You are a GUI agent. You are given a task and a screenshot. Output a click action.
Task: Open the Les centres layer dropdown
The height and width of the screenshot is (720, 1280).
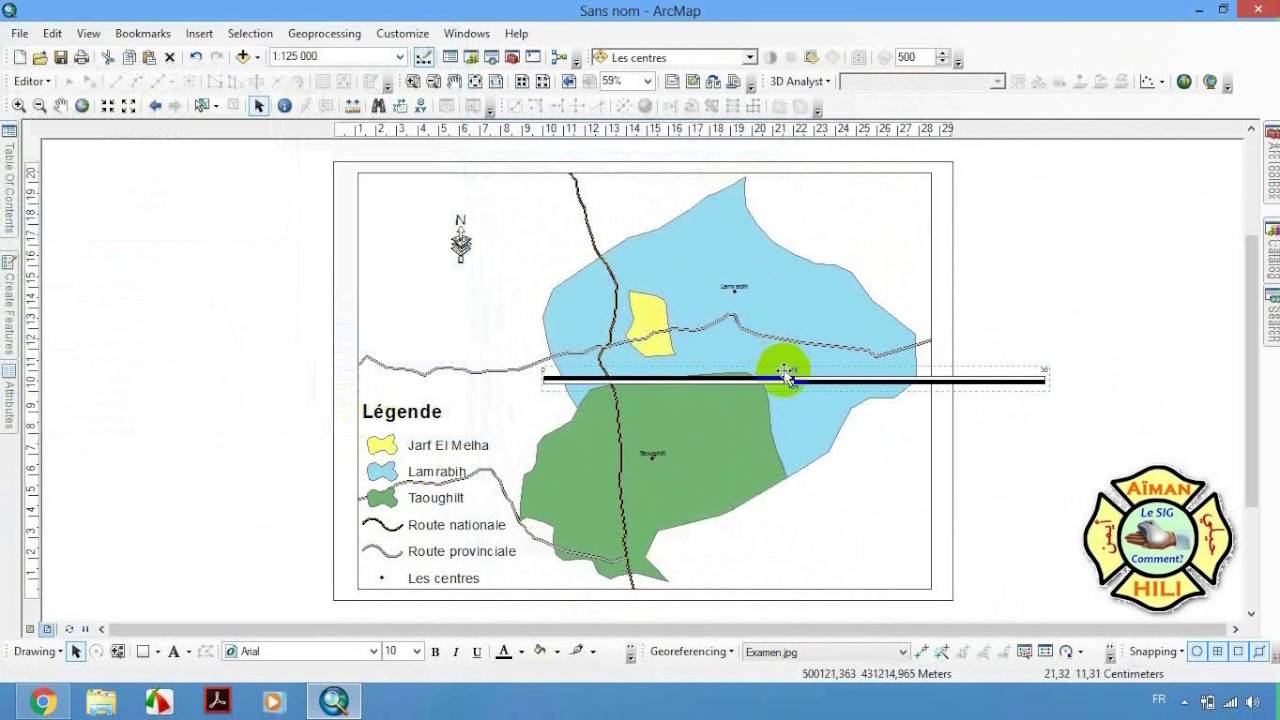point(749,58)
